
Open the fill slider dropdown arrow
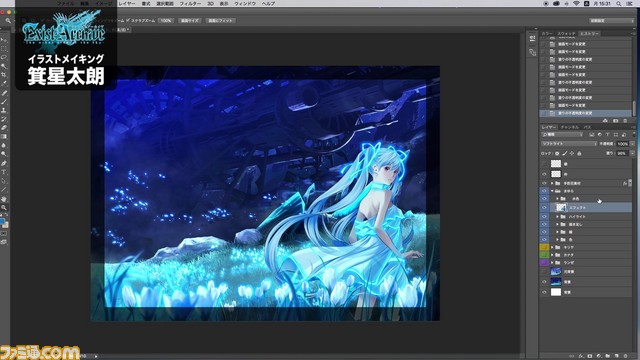(x=633, y=153)
